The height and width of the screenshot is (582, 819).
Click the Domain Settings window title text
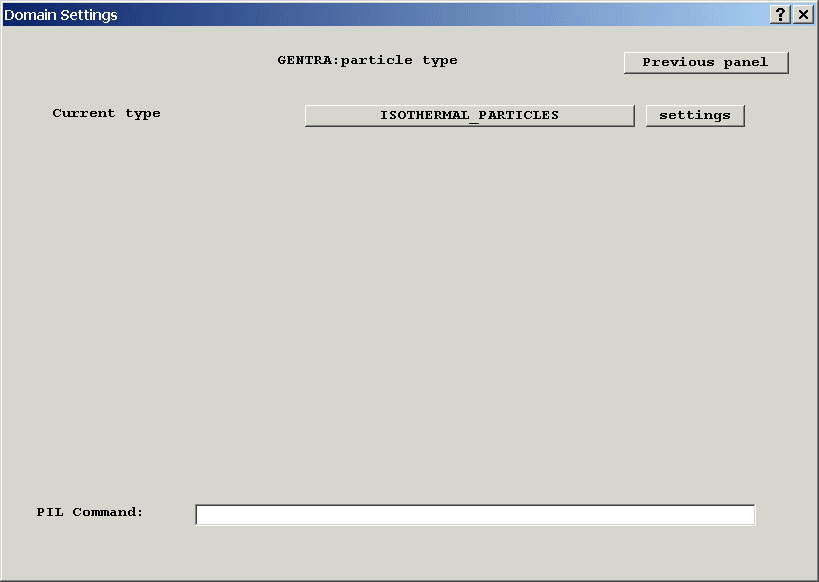click(61, 15)
